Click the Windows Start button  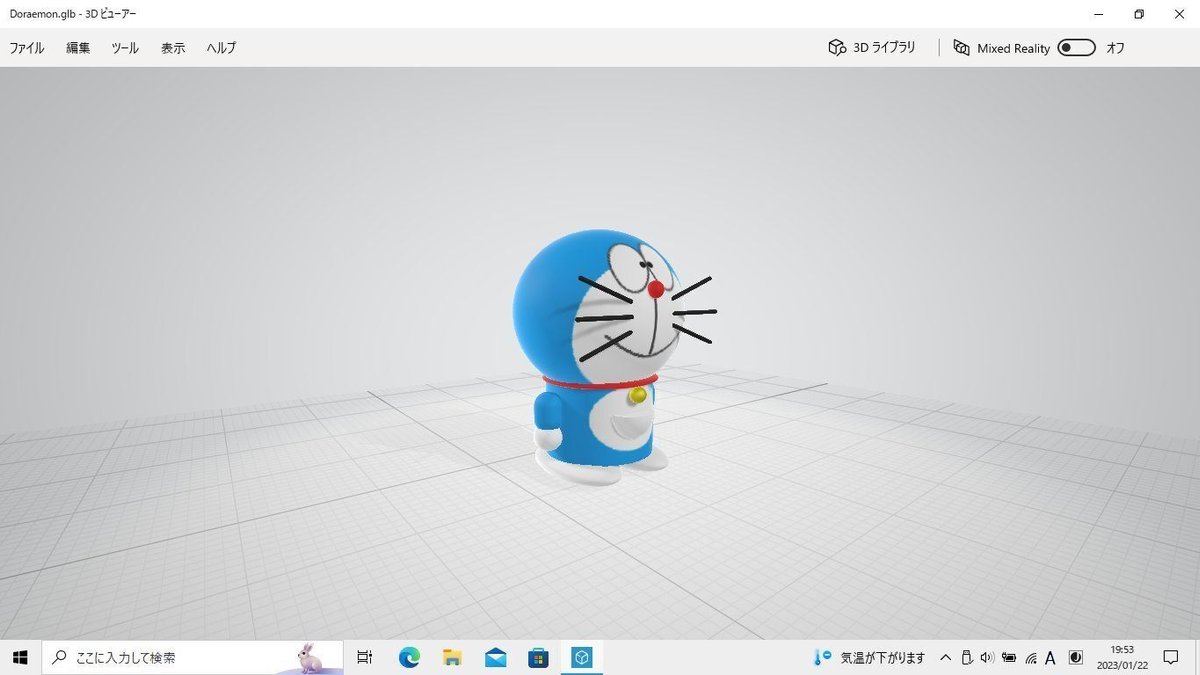pyautogui.click(x=19, y=657)
